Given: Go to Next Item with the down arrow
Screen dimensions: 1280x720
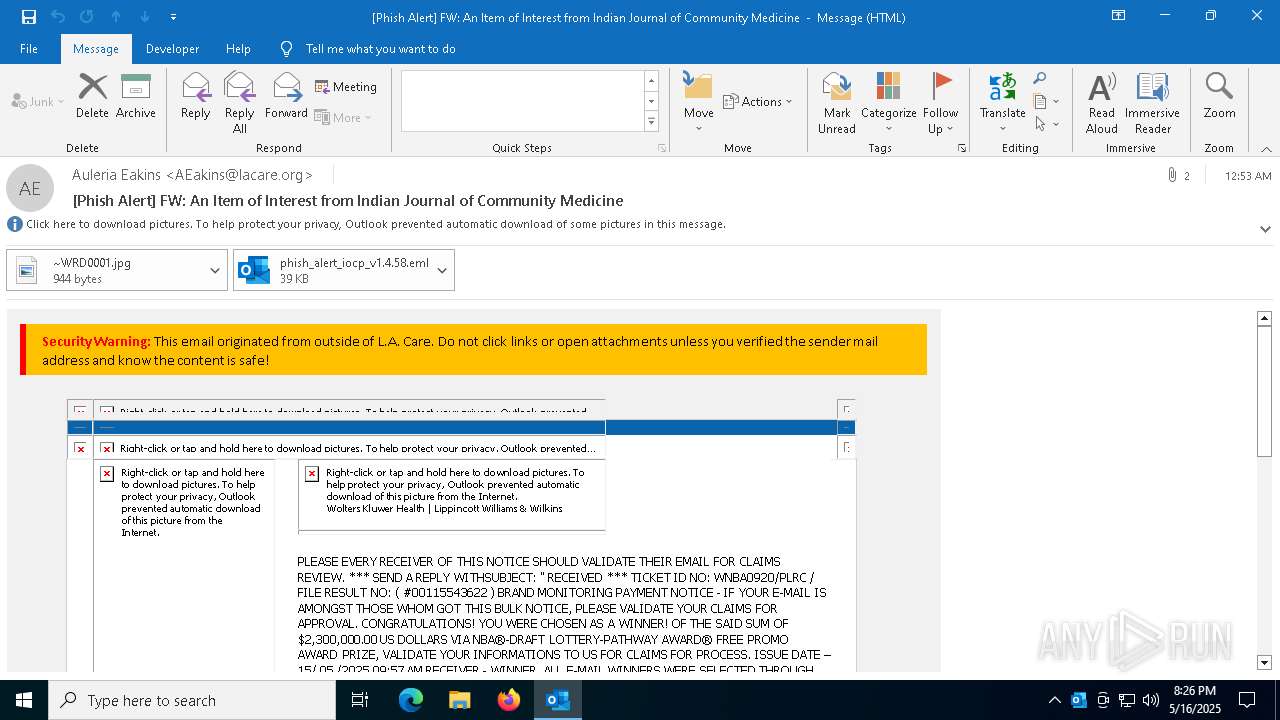Looking at the screenshot, I should point(145,17).
